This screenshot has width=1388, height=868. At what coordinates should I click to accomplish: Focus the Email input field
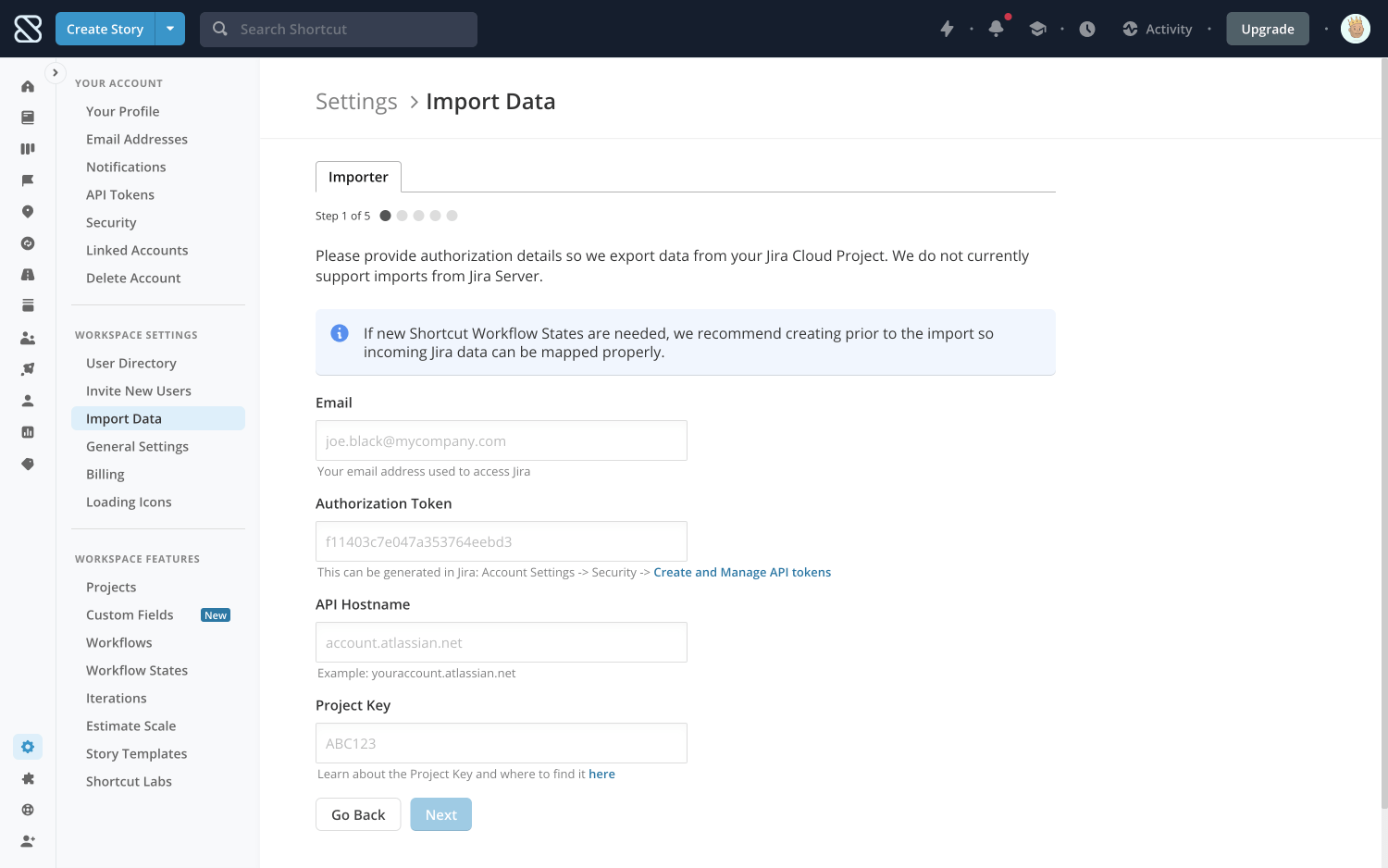pyautogui.click(x=502, y=440)
